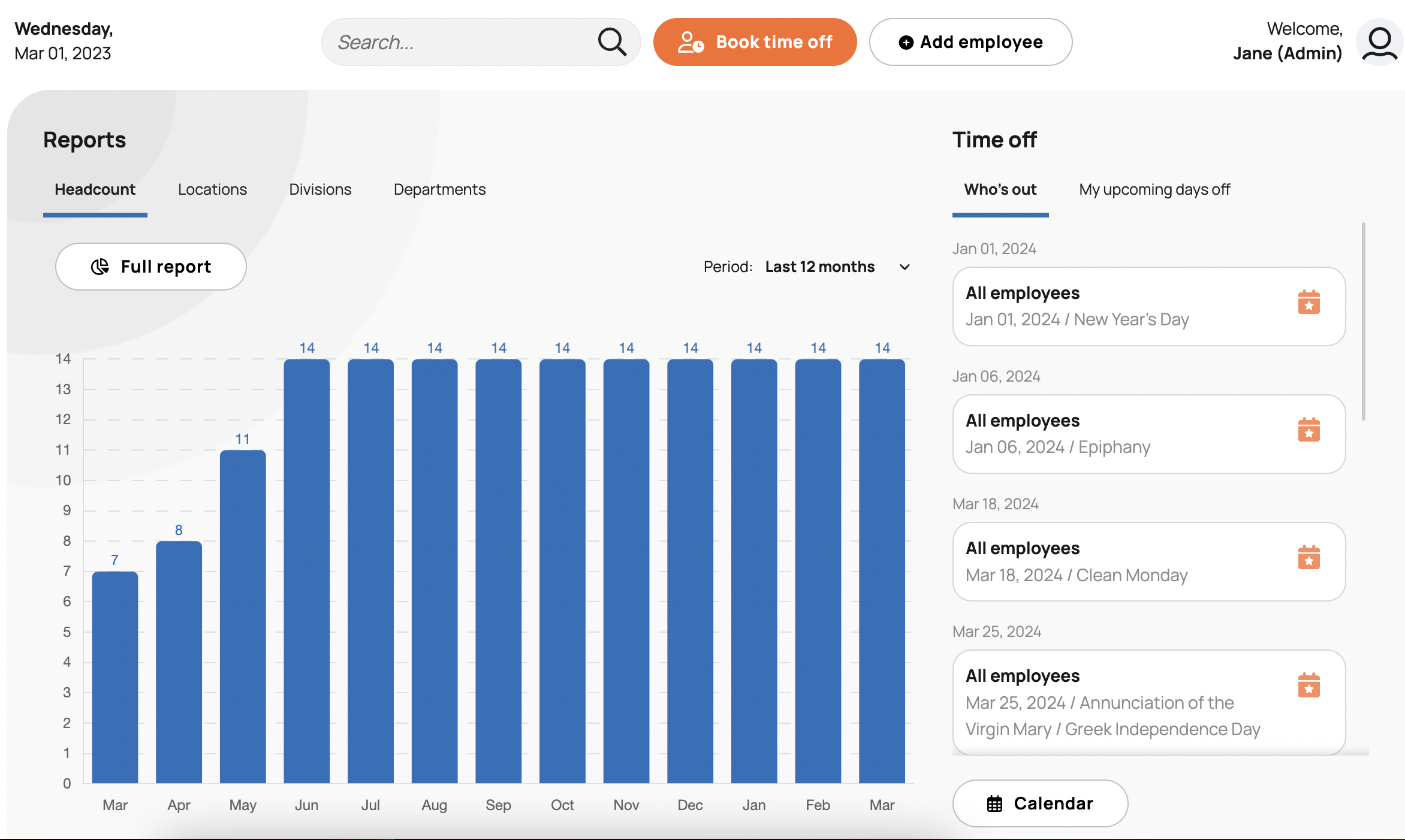Show My upcoming days off tab
The height and width of the screenshot is (840, 1405).
[x=1154, y=189]
